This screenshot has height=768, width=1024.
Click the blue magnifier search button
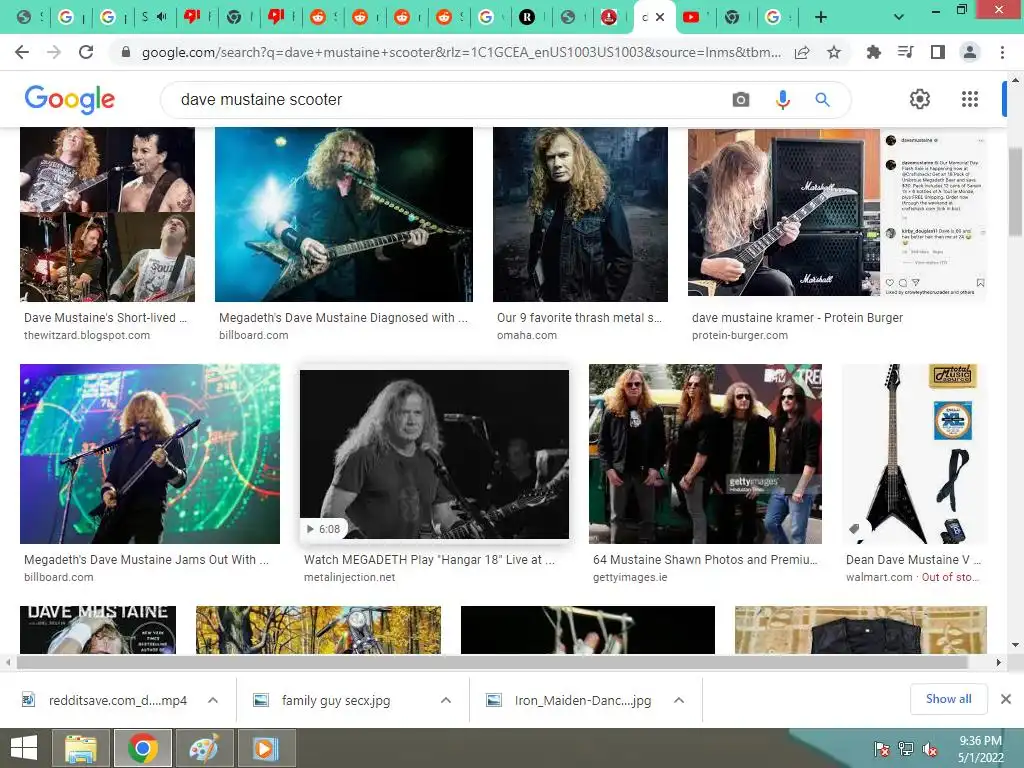point(822,99)
